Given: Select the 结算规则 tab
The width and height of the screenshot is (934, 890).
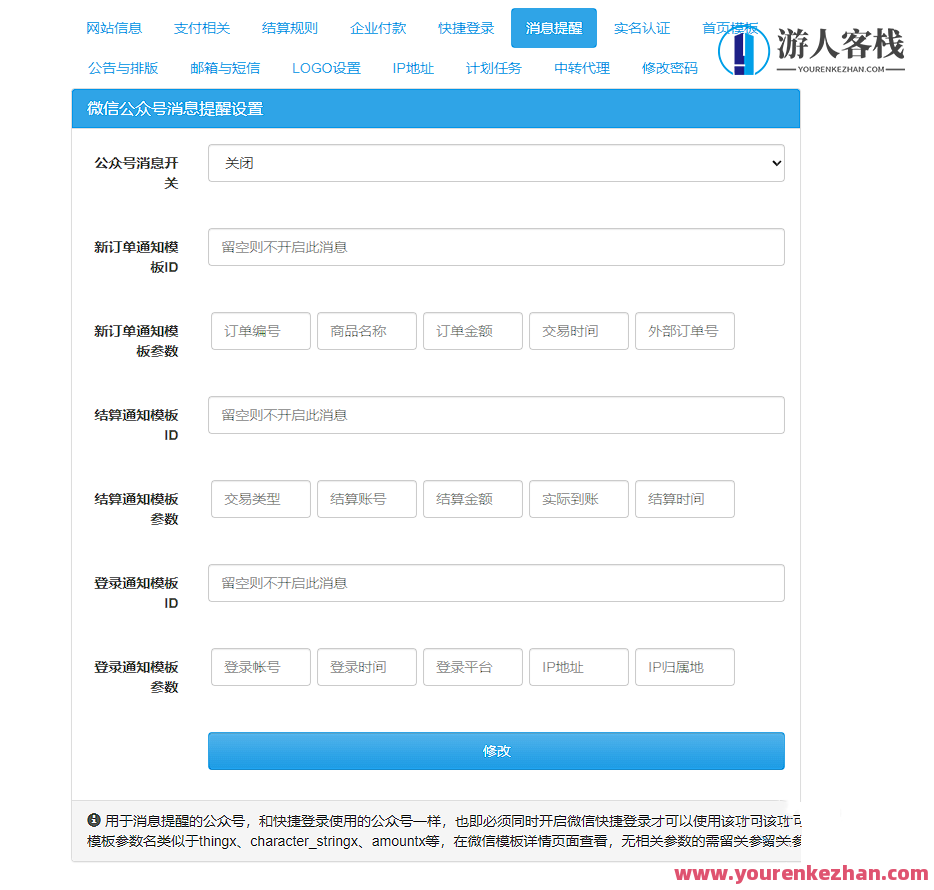Looking at the screenshot, I should tap(290, 28).
